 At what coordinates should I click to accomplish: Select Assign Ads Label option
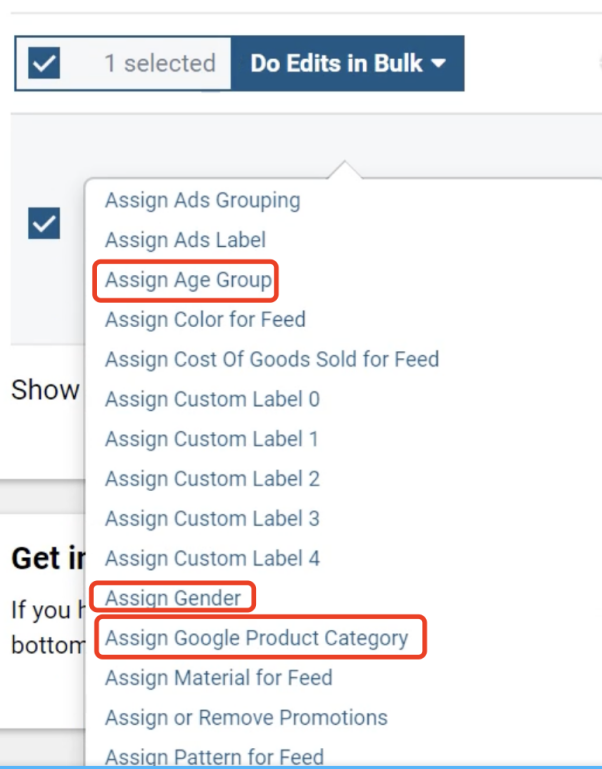[x=185, y=240]
